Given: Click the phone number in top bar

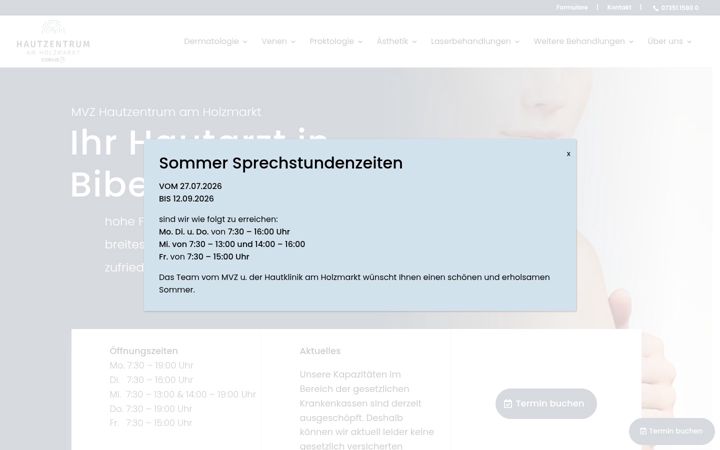Looking at the screenshot, I should point(676,8).
